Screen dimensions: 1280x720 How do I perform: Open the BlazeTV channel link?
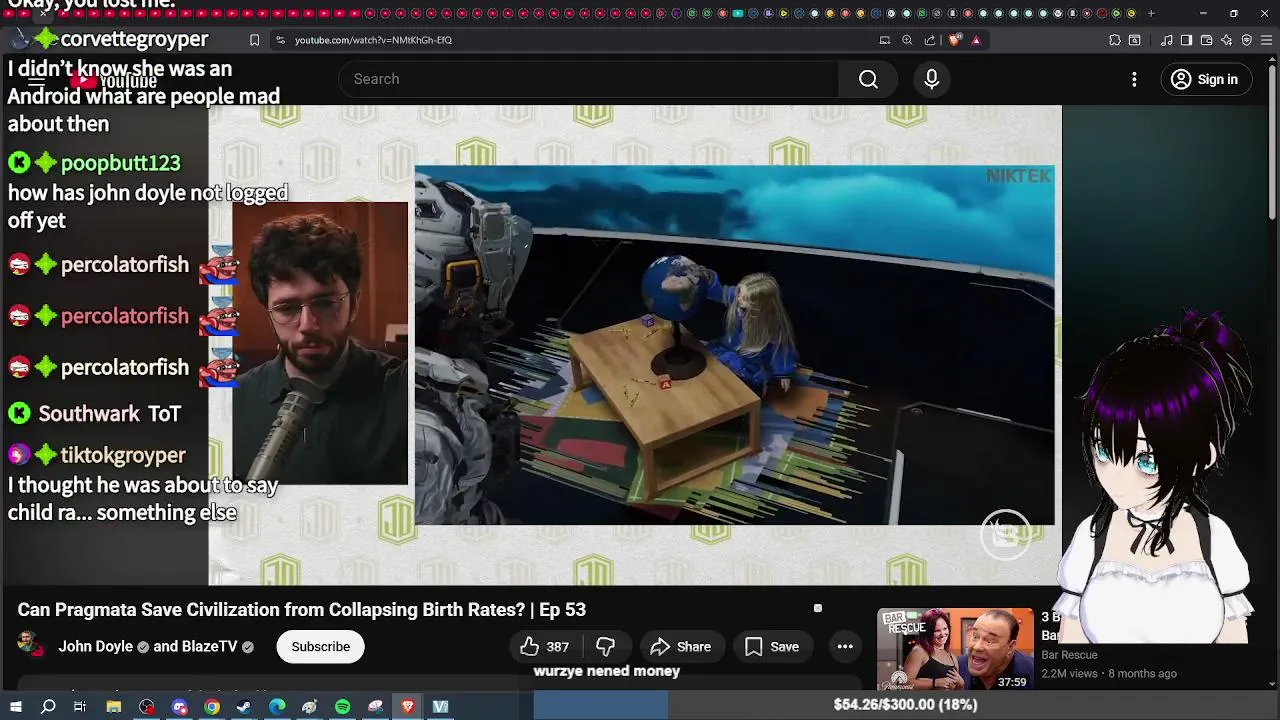tap(209, 647)
